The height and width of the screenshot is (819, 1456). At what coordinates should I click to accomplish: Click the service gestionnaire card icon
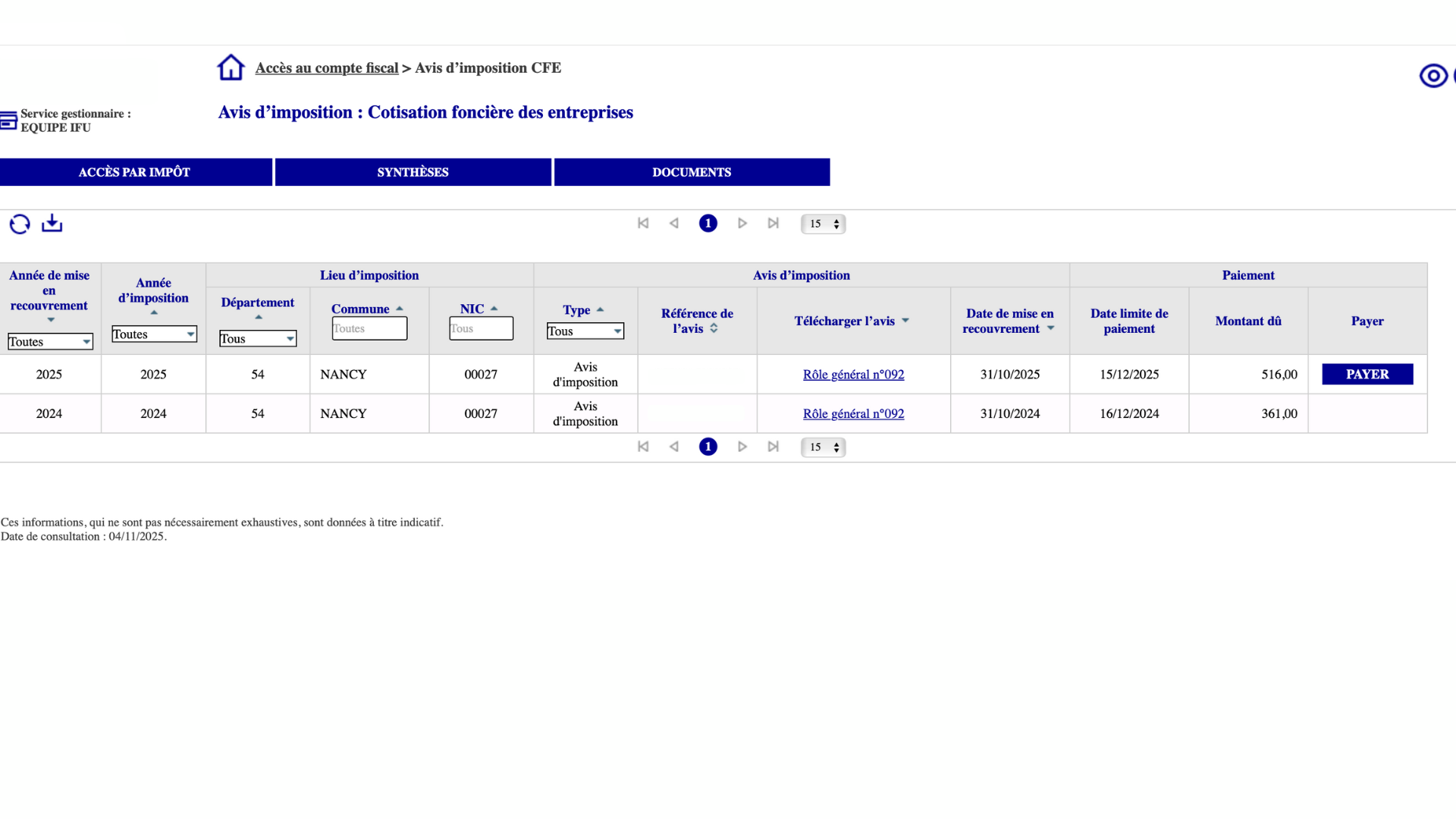coord(8,121)
